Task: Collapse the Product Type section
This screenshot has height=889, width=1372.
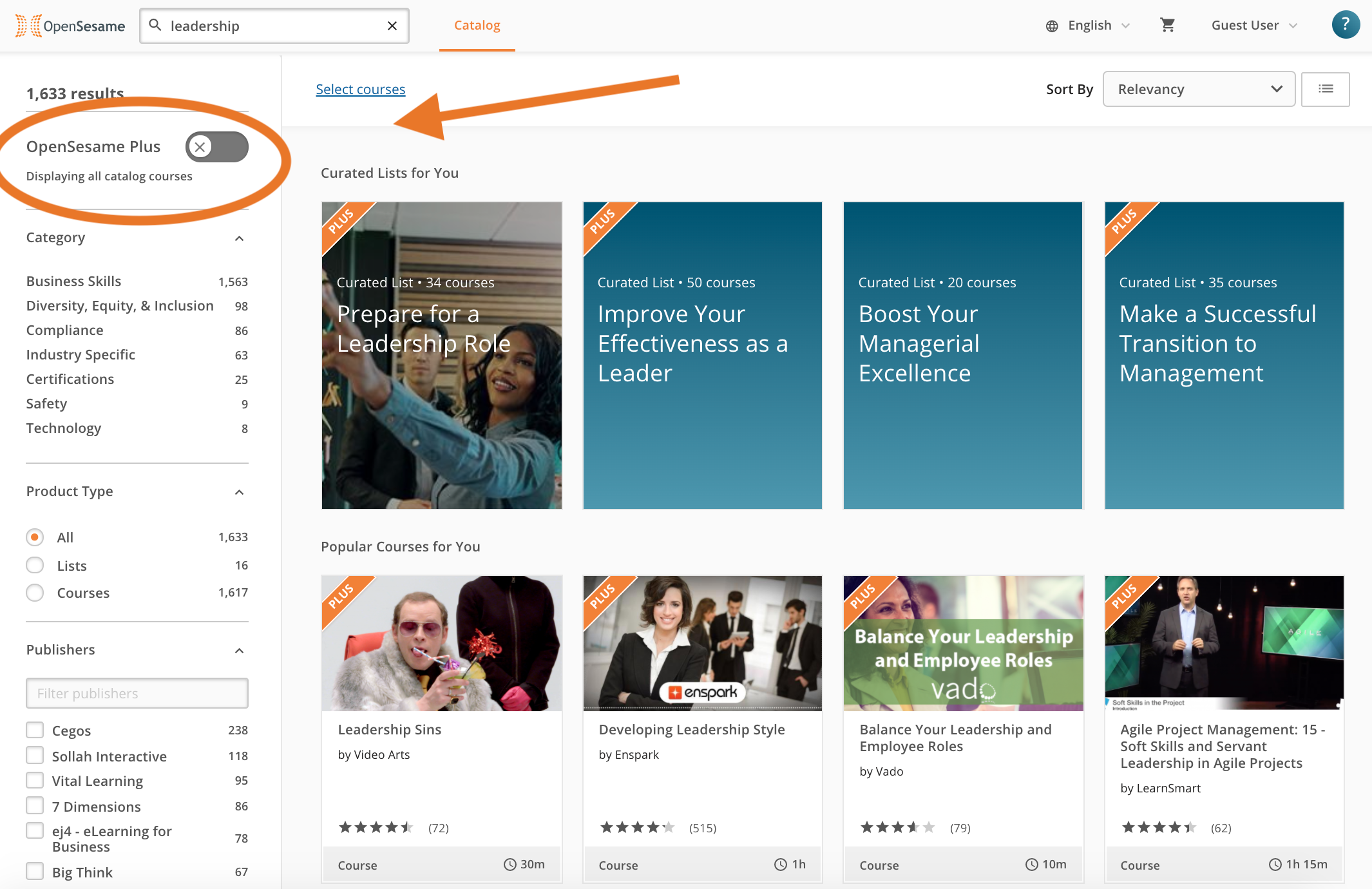Action: (x=239, y=492)
